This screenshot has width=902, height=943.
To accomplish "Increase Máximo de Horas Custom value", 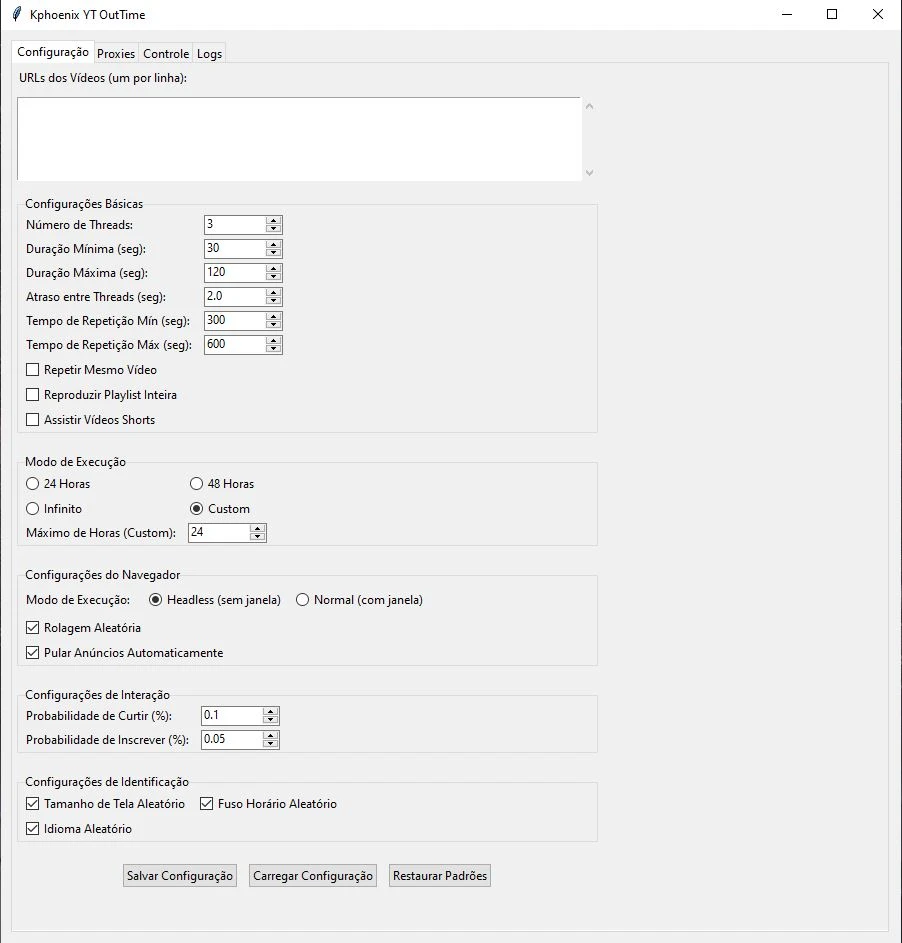I will point(258,528).
